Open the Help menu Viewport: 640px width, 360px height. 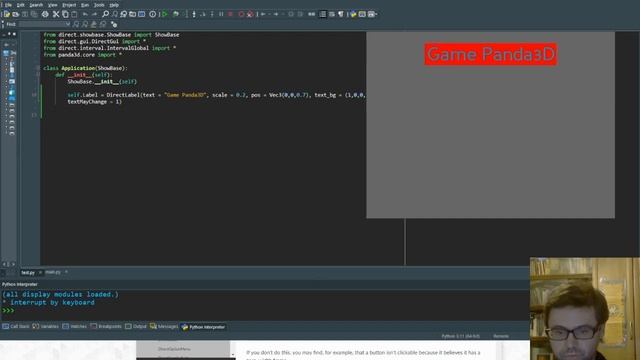[114, 5]
